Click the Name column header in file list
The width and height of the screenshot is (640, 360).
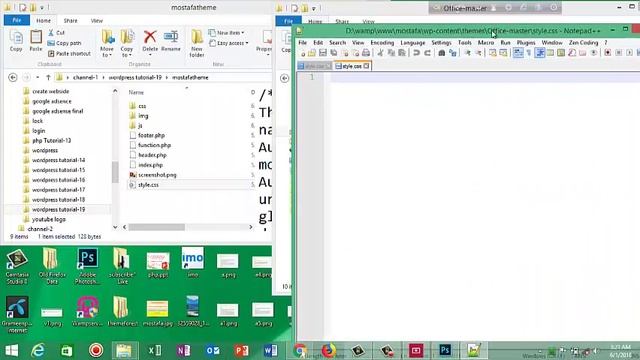tap(136, 93)
